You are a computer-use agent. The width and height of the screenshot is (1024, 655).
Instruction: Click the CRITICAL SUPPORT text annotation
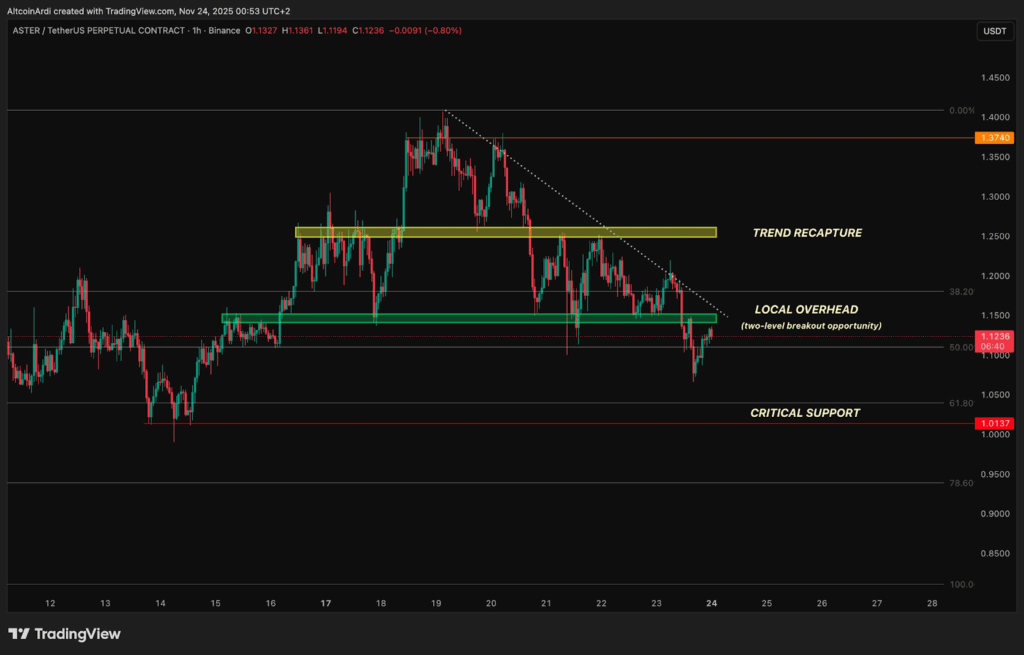click(805, 413)
